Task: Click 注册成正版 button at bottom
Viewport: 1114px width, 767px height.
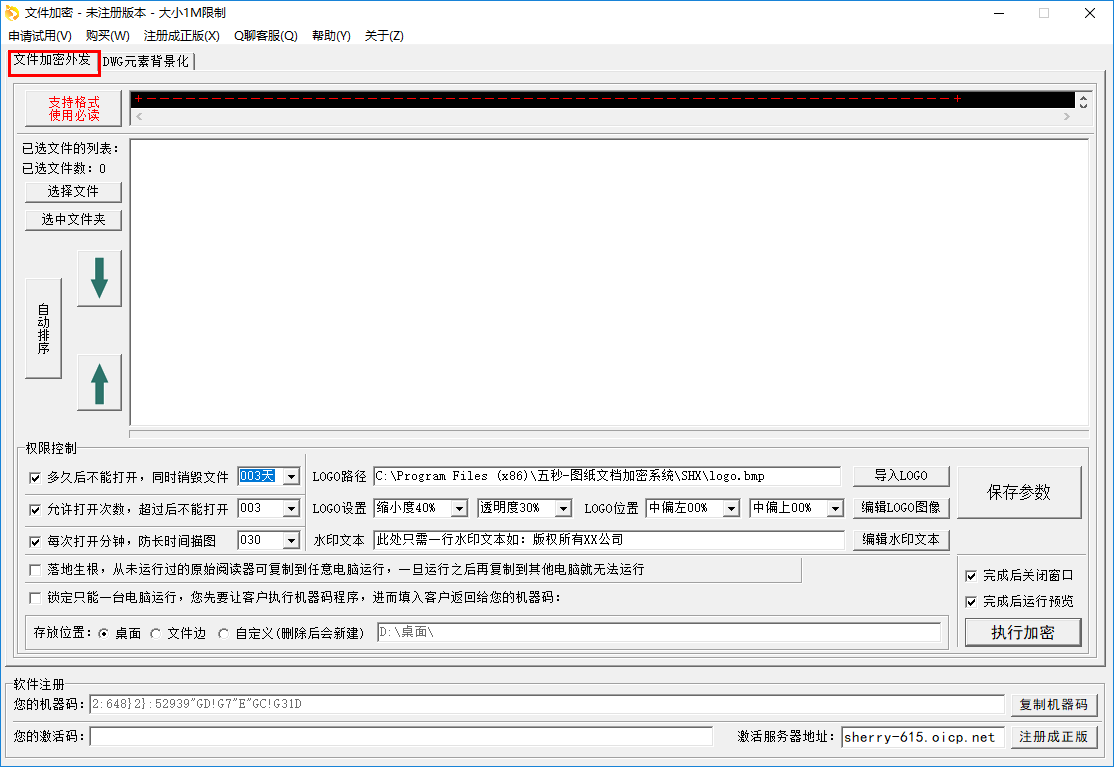Action: [1054, 737]
